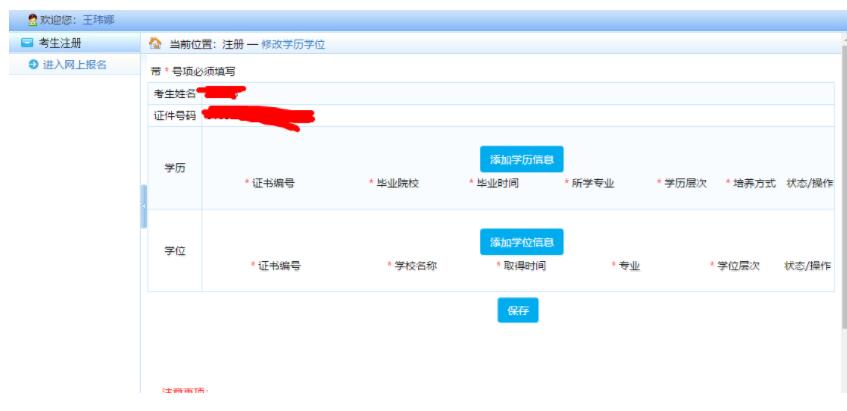847x411 pixels.
Task: Open the 进入网上报名 sidebar link
Action: click(74, 65)
